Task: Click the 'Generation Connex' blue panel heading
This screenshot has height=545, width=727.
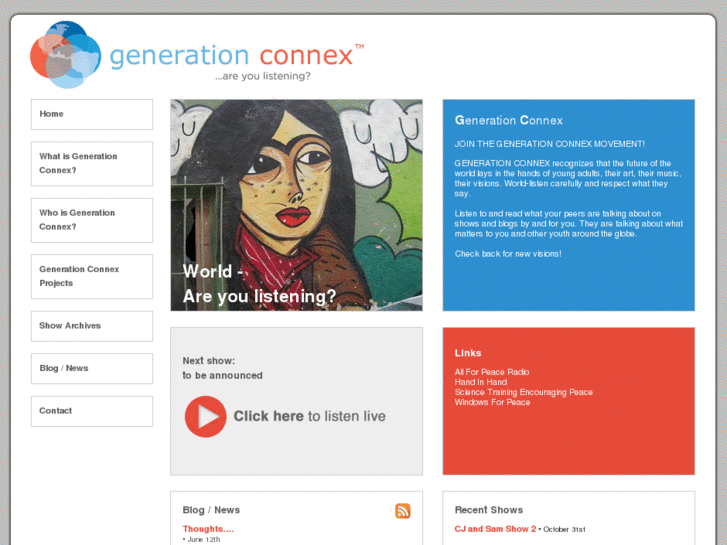Action: 509,121
